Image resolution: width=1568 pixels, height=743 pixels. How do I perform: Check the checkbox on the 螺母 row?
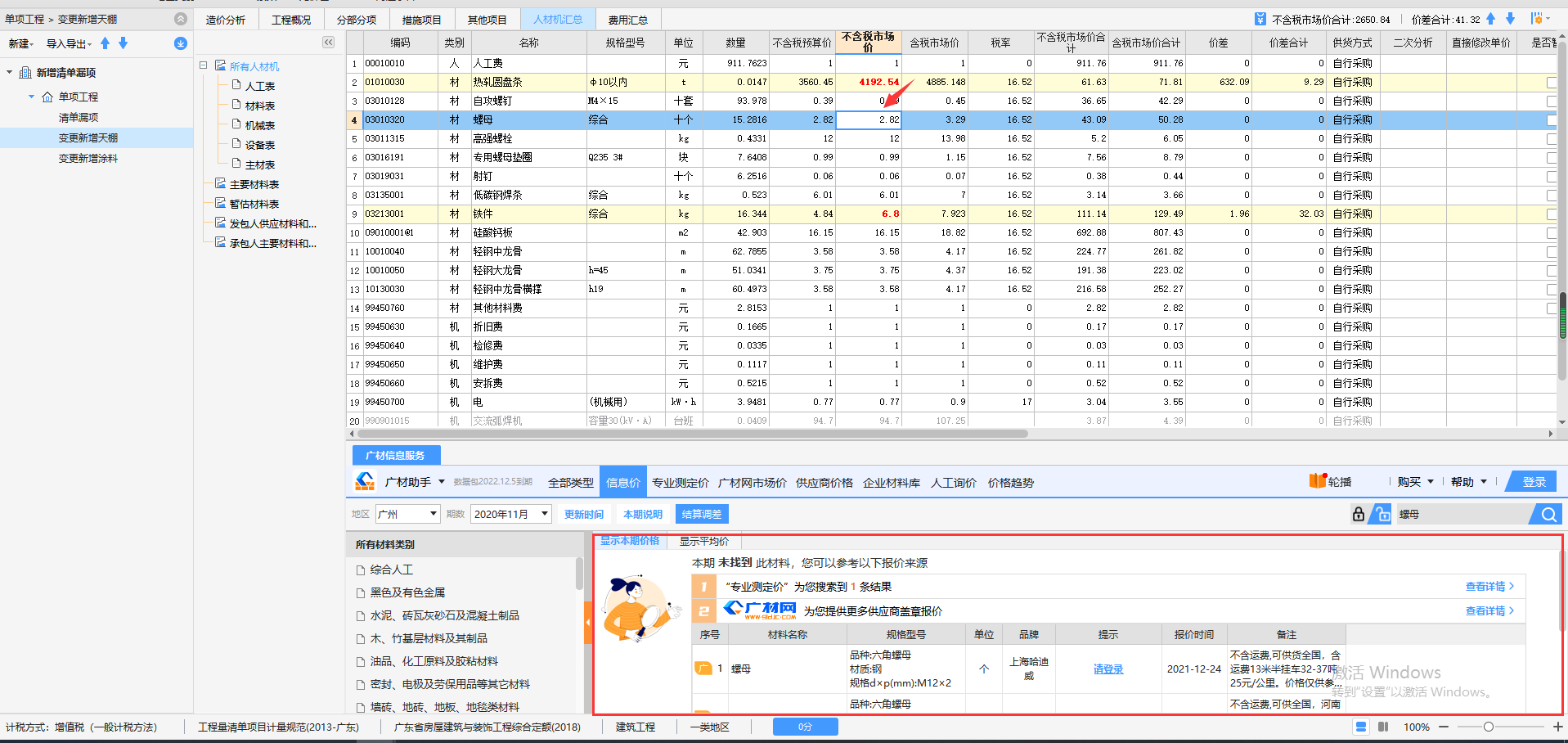pyautogui.click(x=1552, y=119)
